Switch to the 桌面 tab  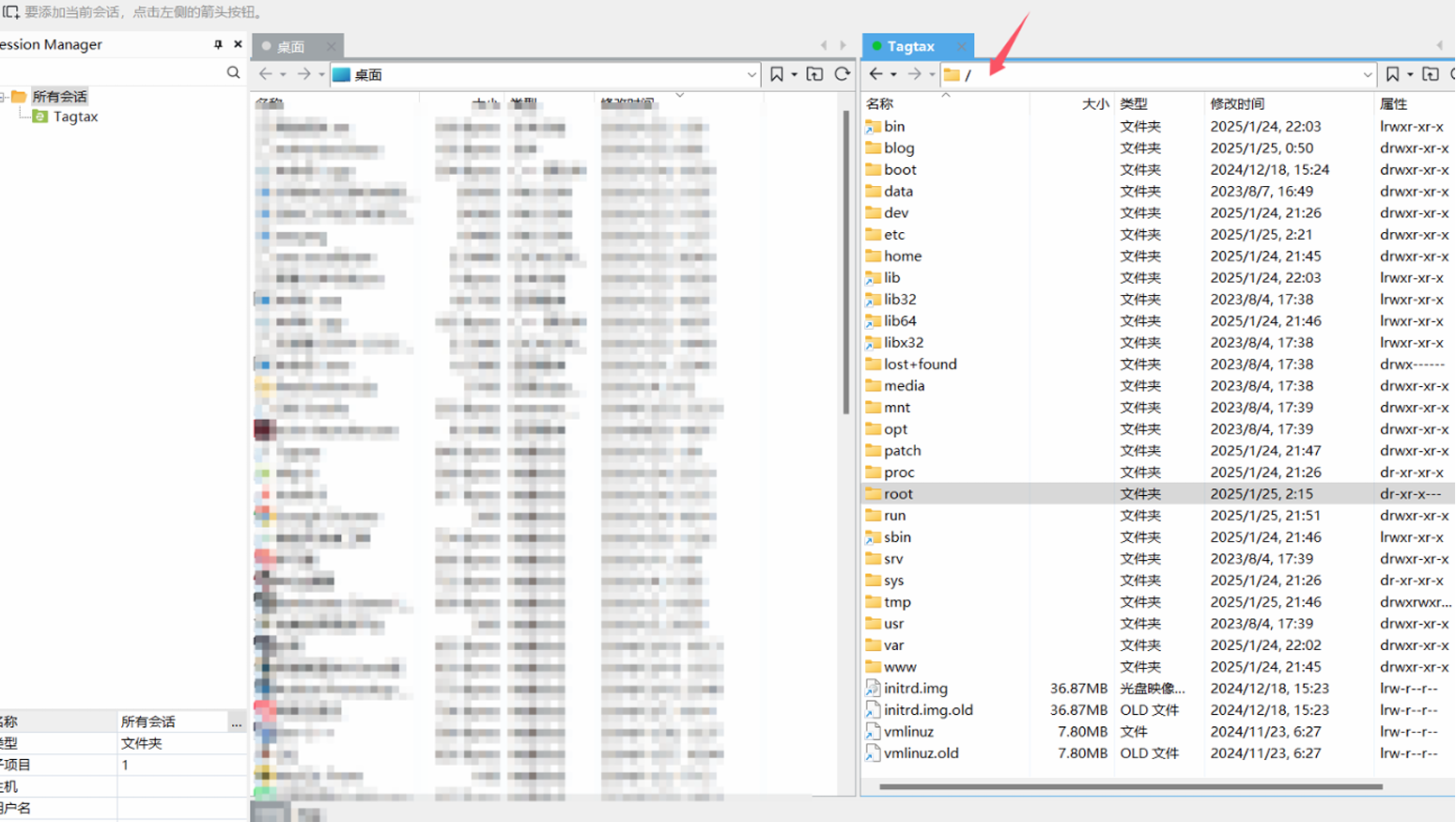pos(290,46)
